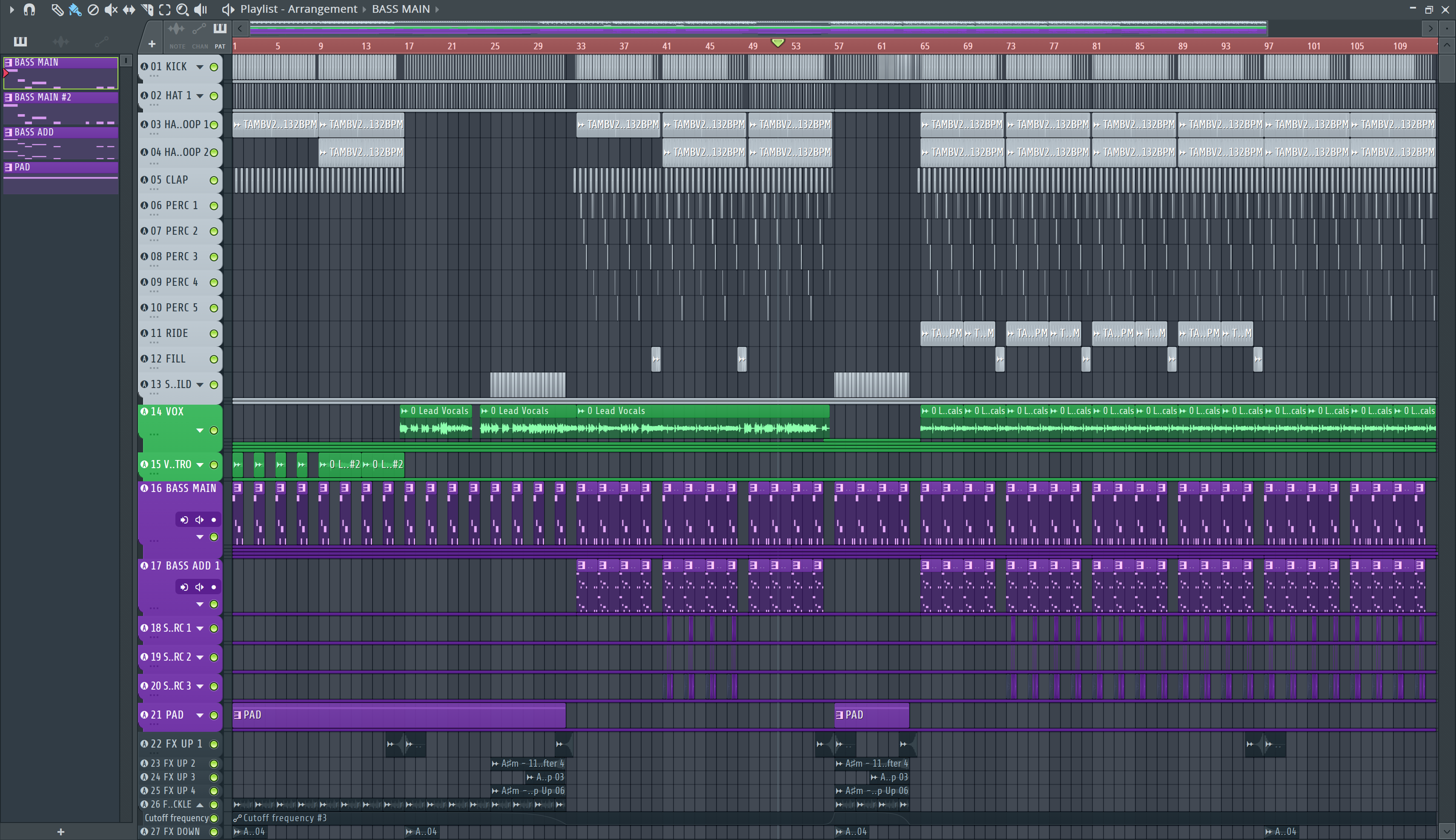Select the BASS MAIN pattern in picker
Image resolution: width=1456 pixels, height=840 pixels.
tap(60, 73)
